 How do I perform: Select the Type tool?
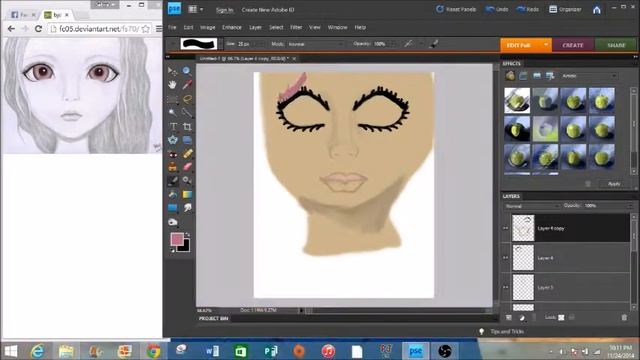(172, 127)
